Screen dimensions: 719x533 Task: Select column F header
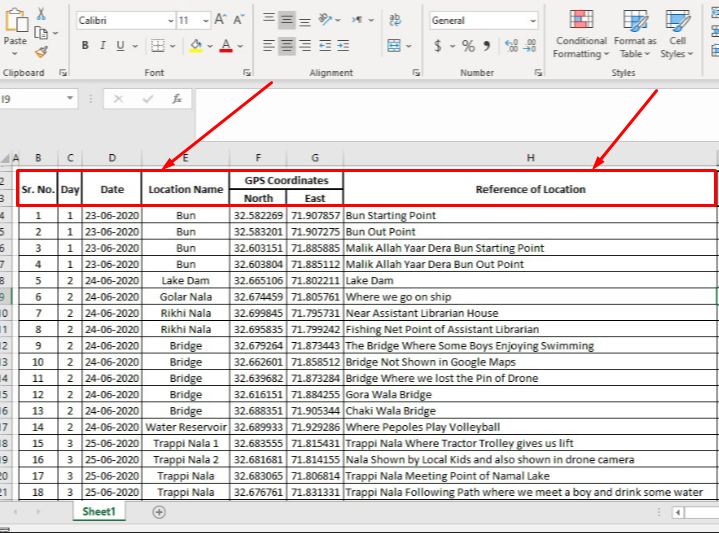258,158
